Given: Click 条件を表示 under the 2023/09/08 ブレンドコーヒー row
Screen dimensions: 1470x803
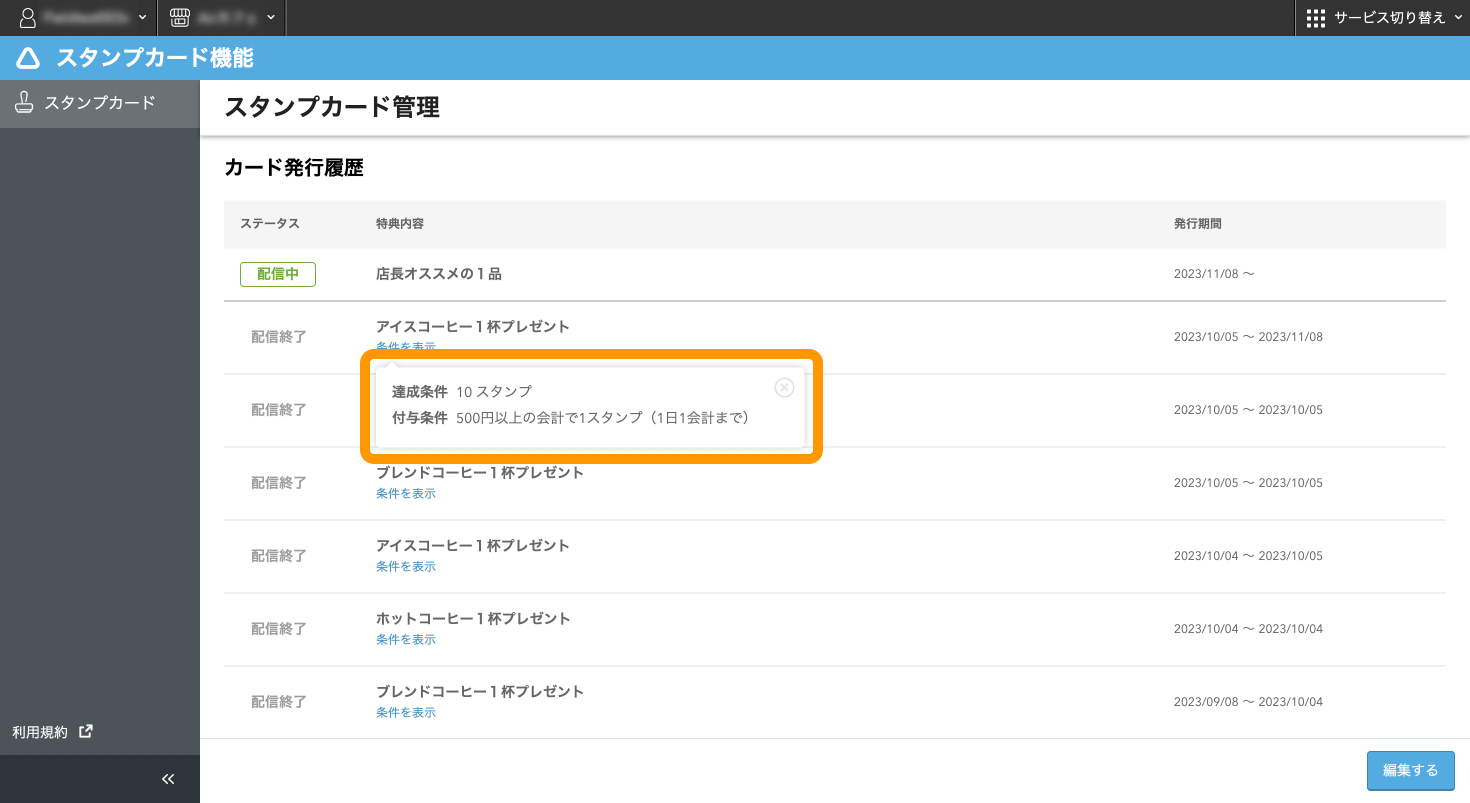Looking at the screenshot, I should [405, 712].
